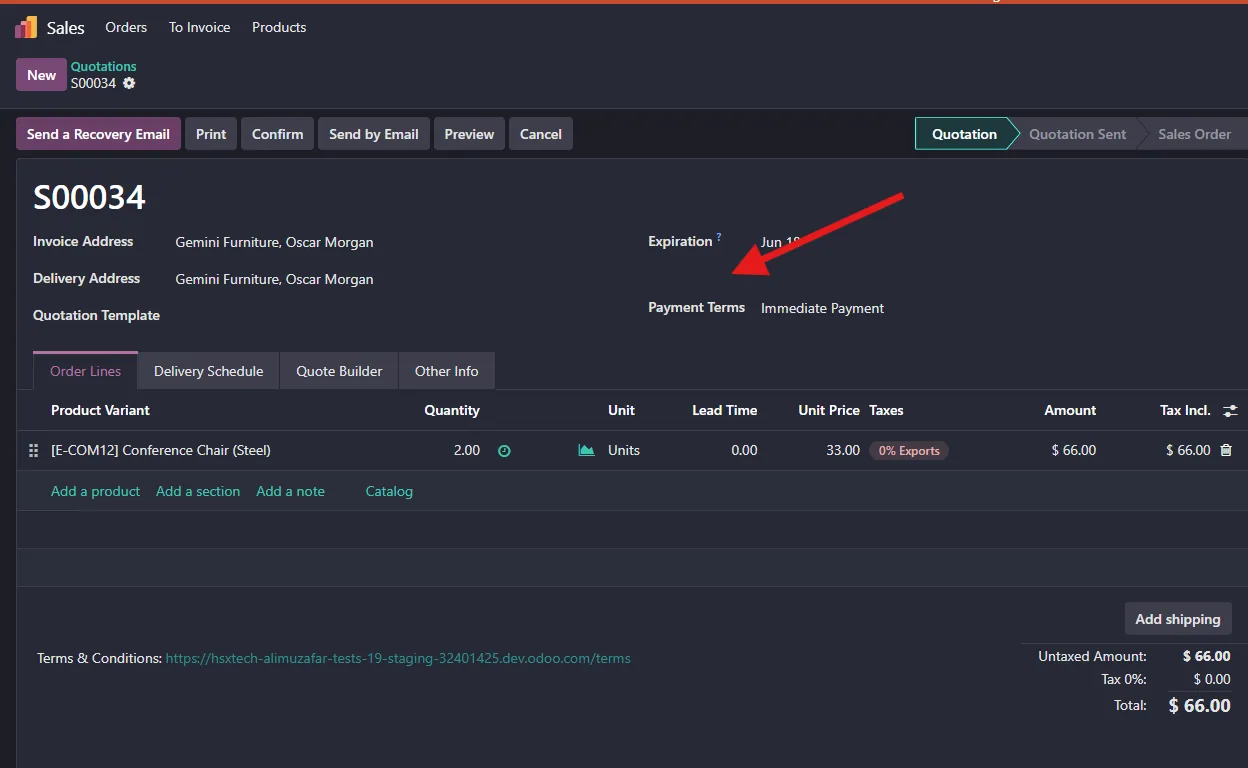
Task: Open the To Invoice menu
Action: tap(199, 27)
